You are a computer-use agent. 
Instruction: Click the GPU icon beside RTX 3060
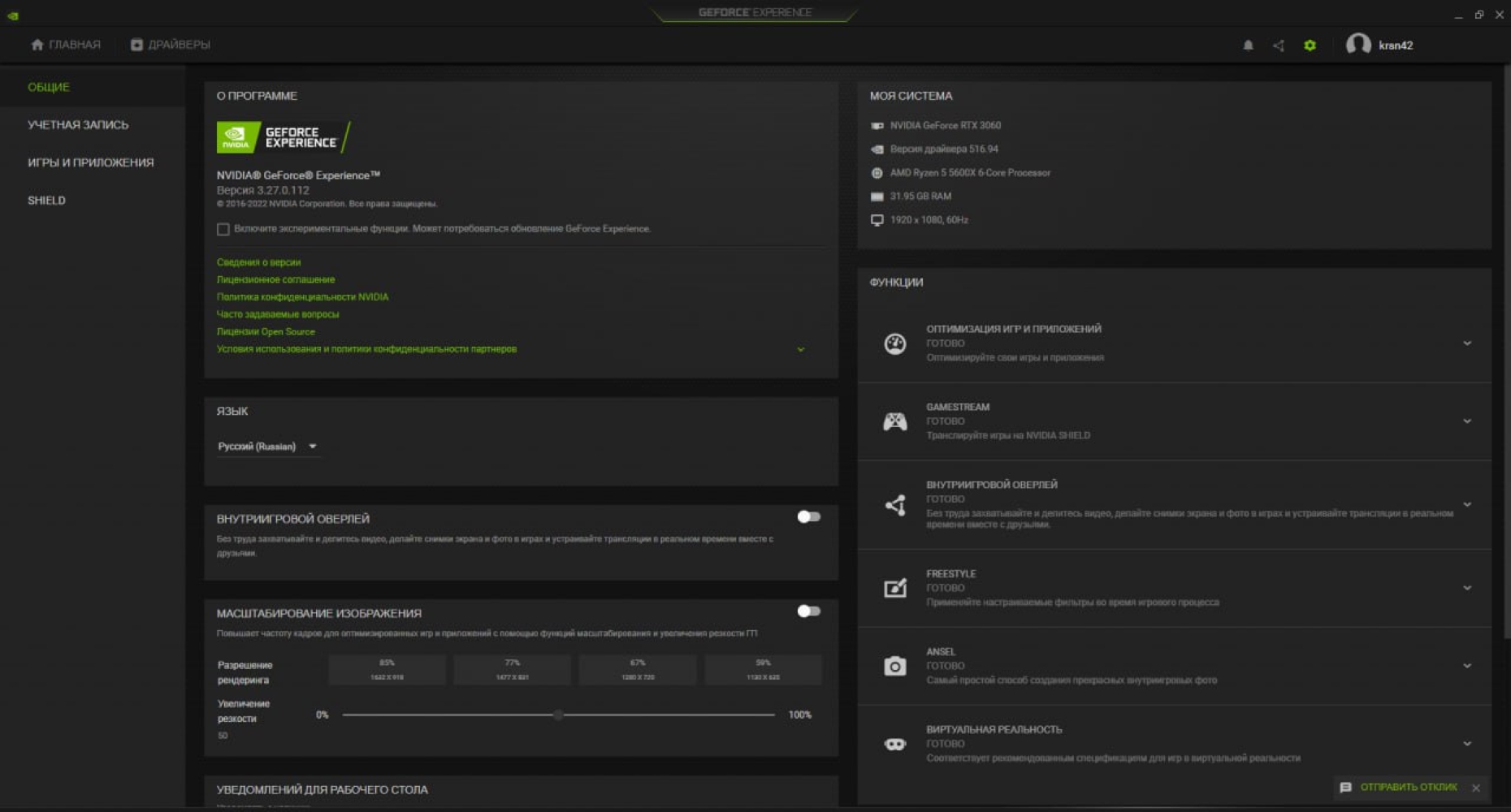coord(877,126)
